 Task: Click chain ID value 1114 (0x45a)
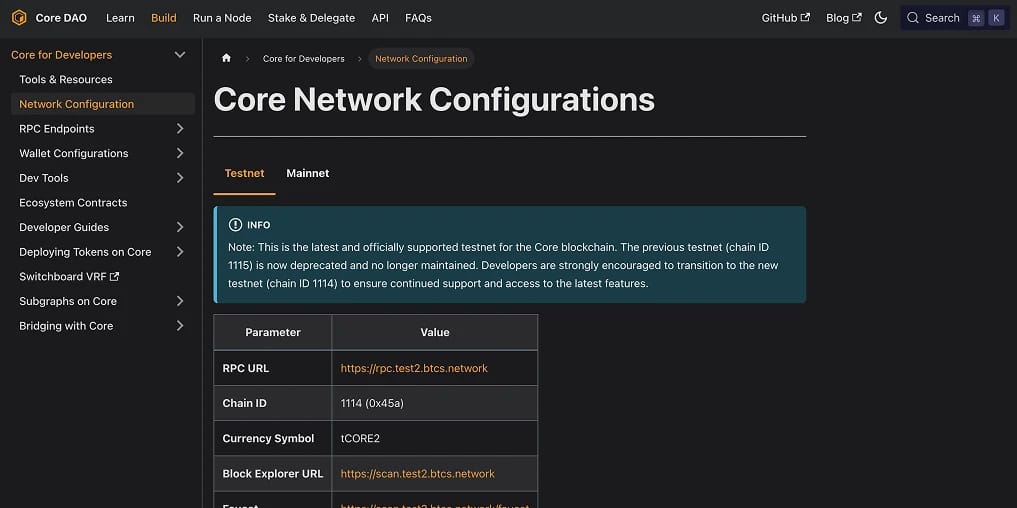[x=372, y=403]
